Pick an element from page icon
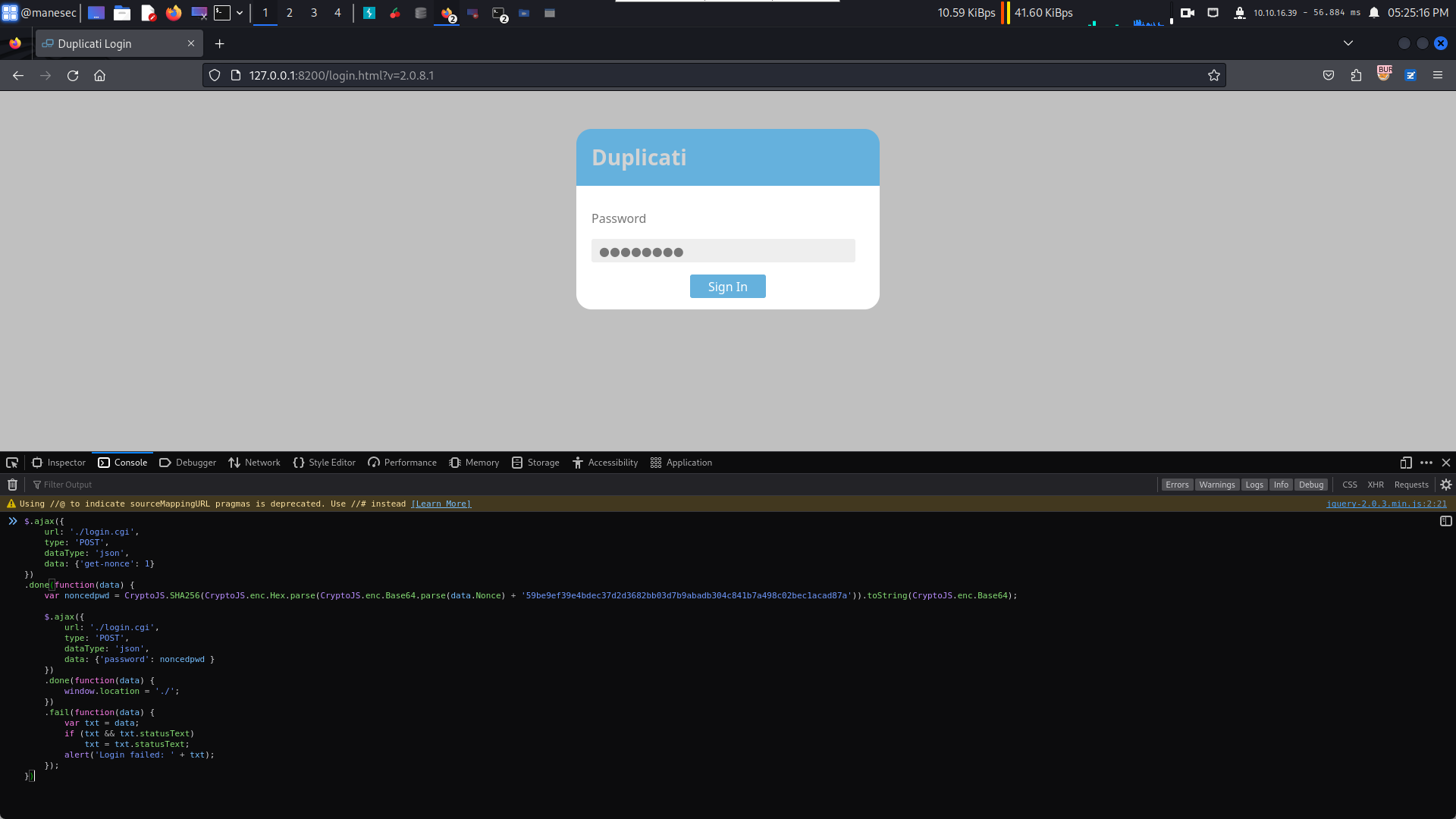Screen dimensions: 1456x819 click(x=12, y=463)
